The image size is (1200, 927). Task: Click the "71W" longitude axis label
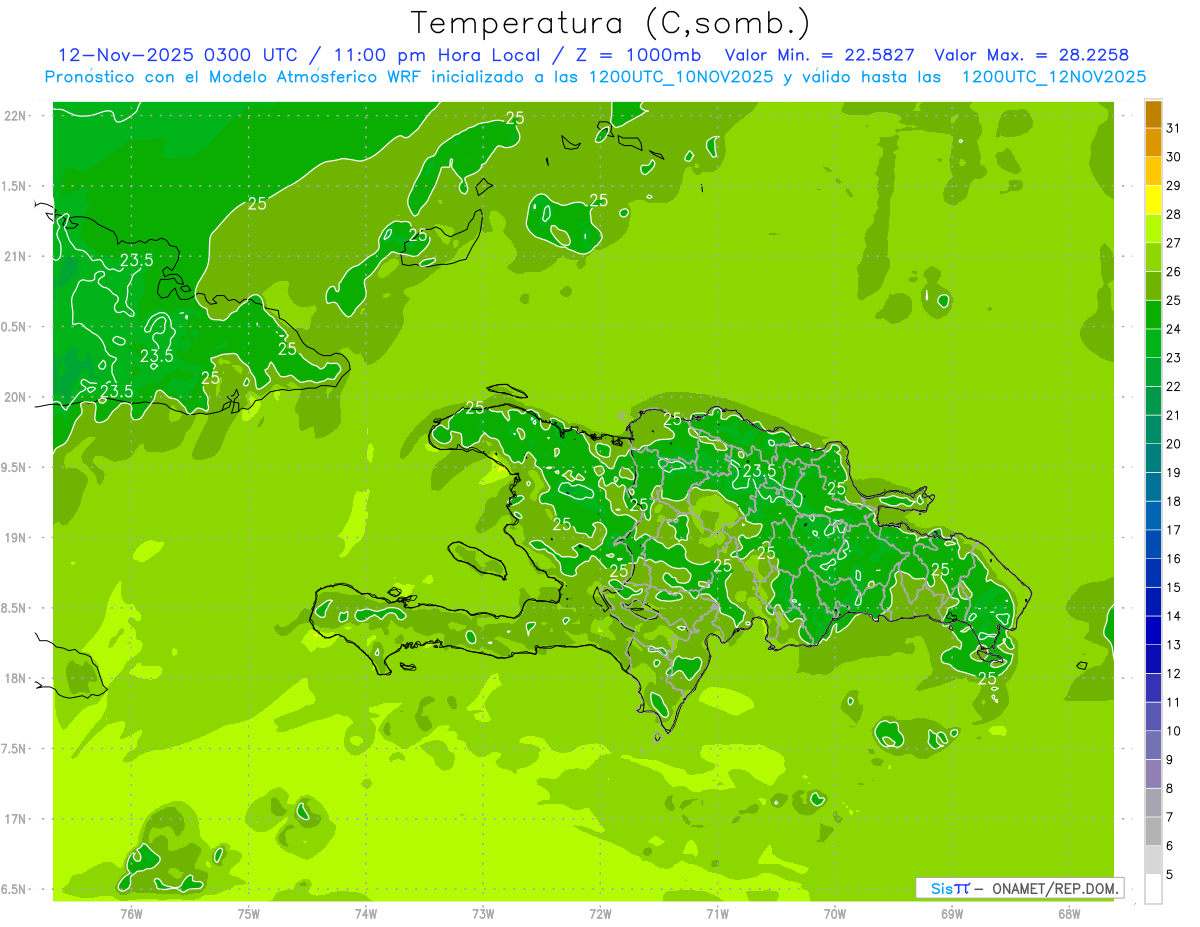(717, 913)
